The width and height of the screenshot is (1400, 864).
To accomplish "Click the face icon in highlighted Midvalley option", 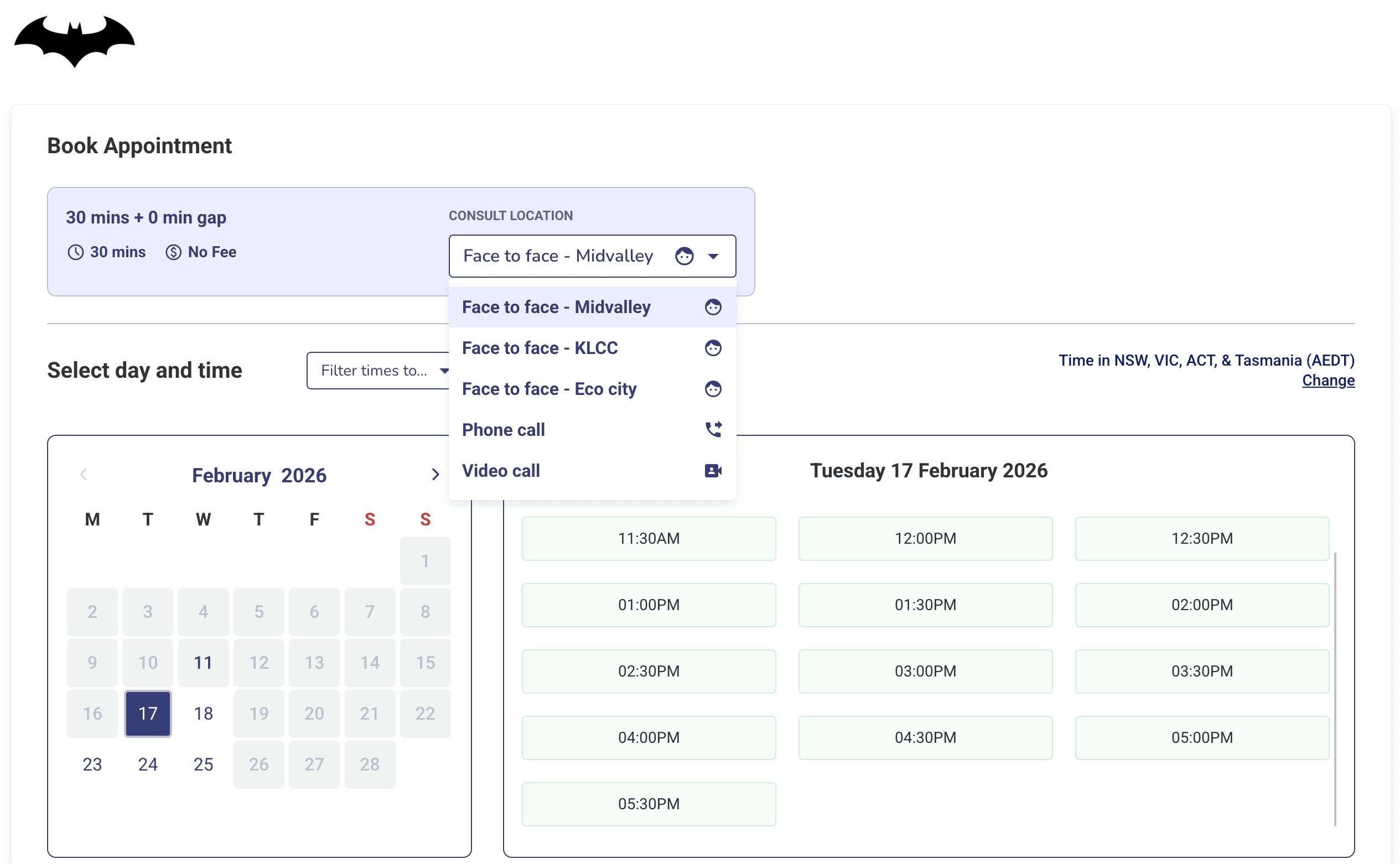I will [712, 307].
